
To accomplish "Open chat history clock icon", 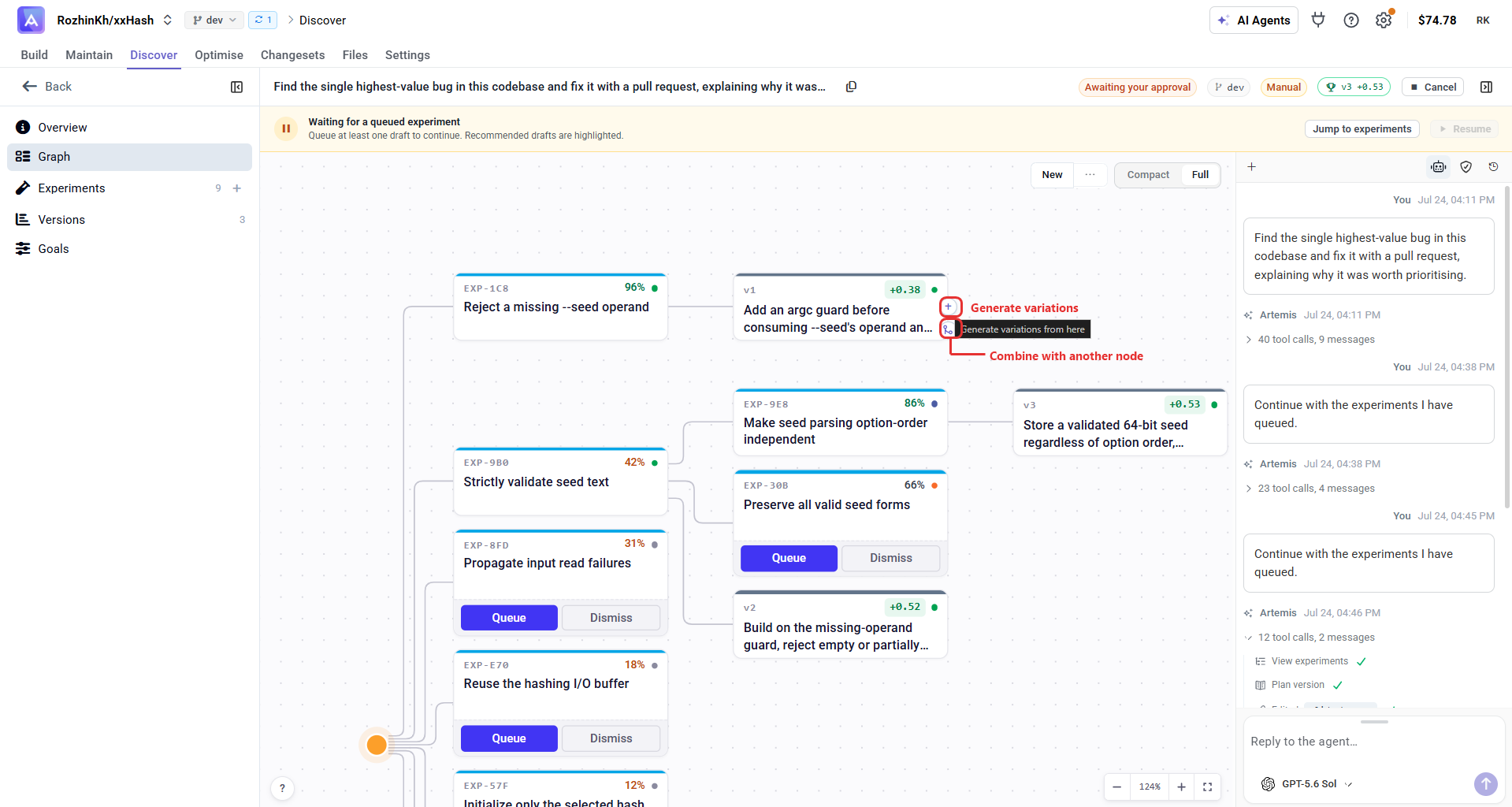I will coord(1493,167).
